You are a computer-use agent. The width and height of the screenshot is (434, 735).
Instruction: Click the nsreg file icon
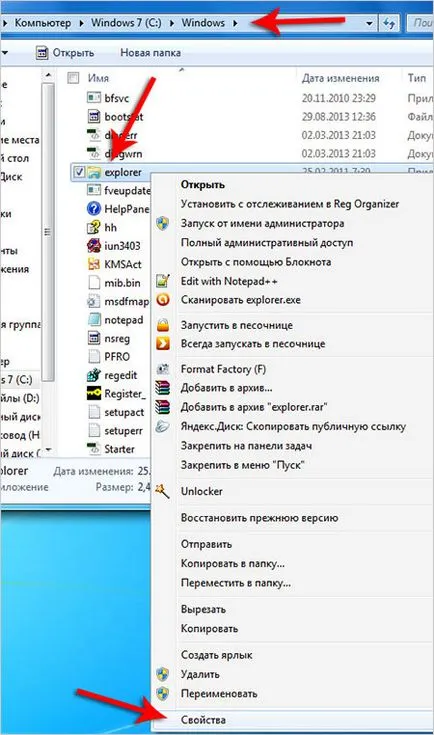(x=94, y=338)
